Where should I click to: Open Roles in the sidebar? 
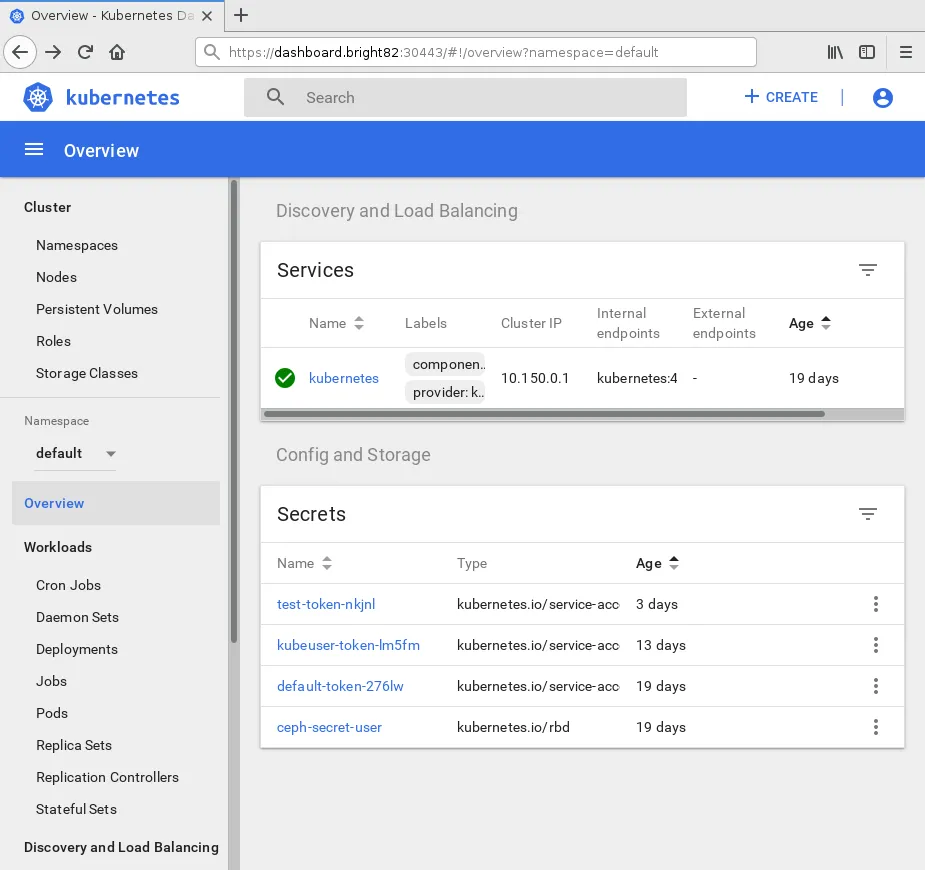tap(53, 341)
